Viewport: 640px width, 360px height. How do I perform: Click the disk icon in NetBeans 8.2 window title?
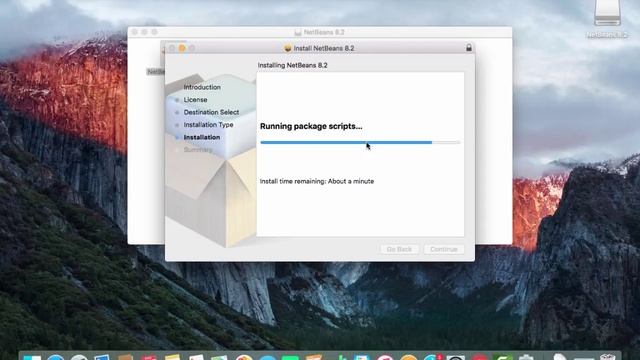[298, 32]
